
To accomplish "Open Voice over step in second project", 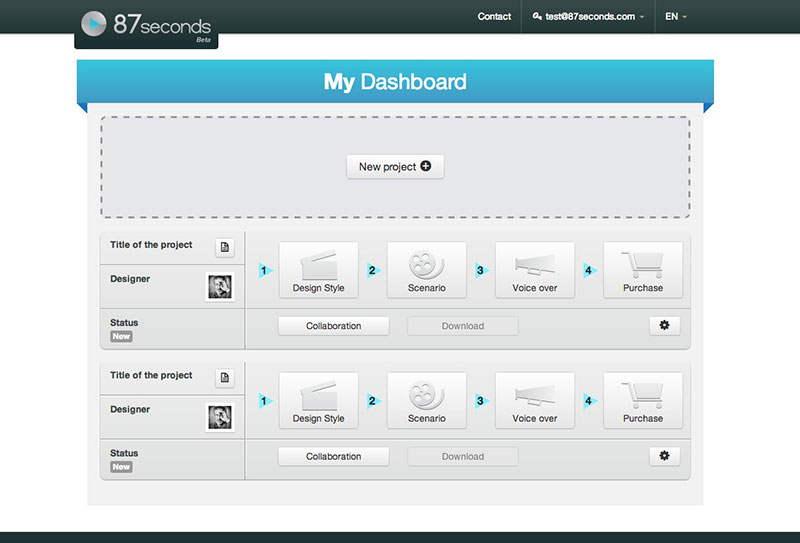I will 535,400.
